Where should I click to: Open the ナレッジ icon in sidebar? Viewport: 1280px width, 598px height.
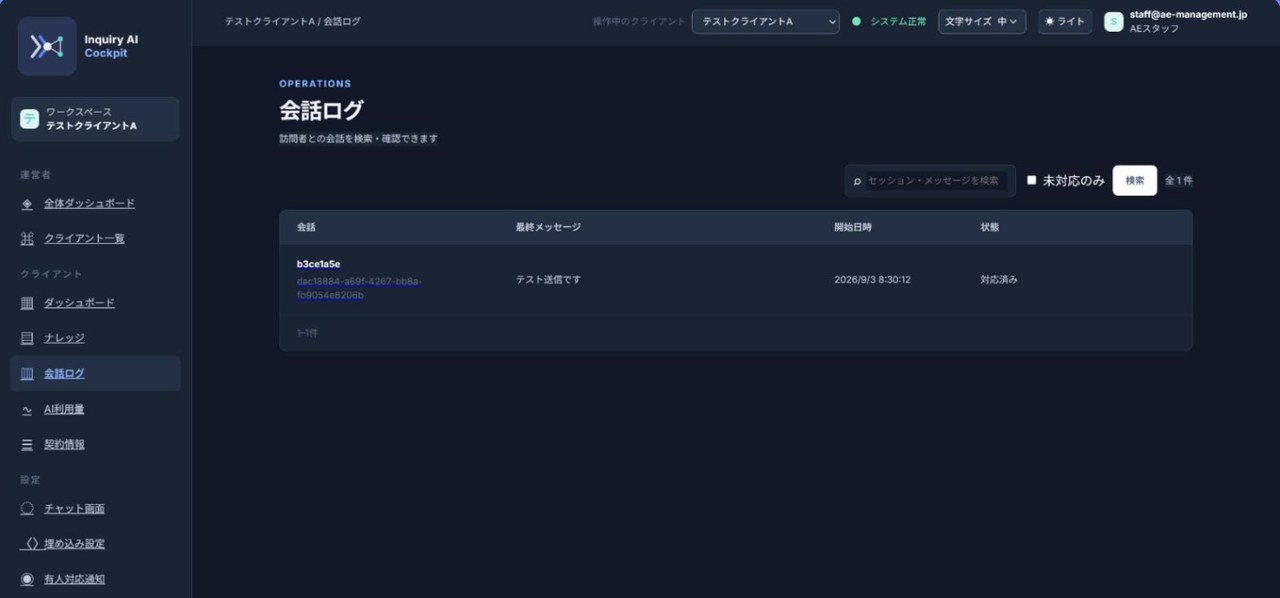pos(27,338)
